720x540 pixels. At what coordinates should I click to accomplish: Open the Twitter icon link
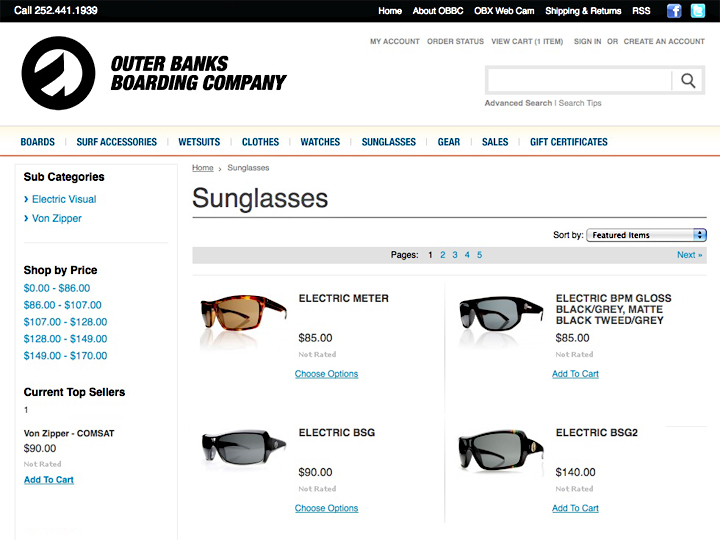(698, 11)
